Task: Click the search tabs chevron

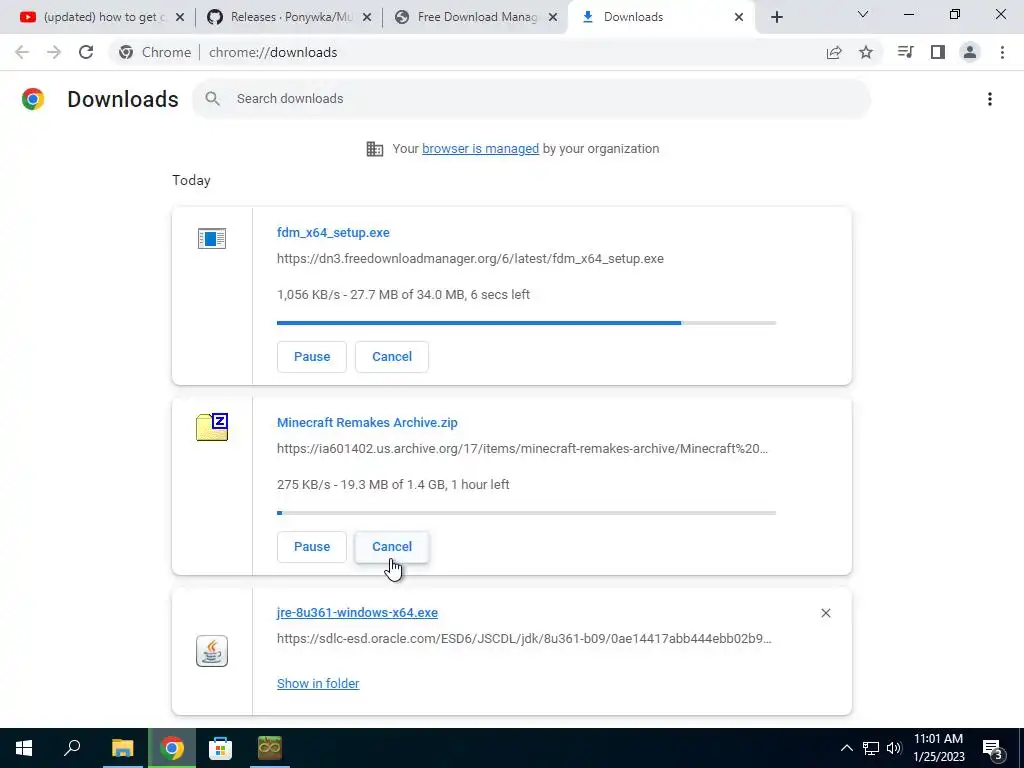Action: [x=863, y=14]
